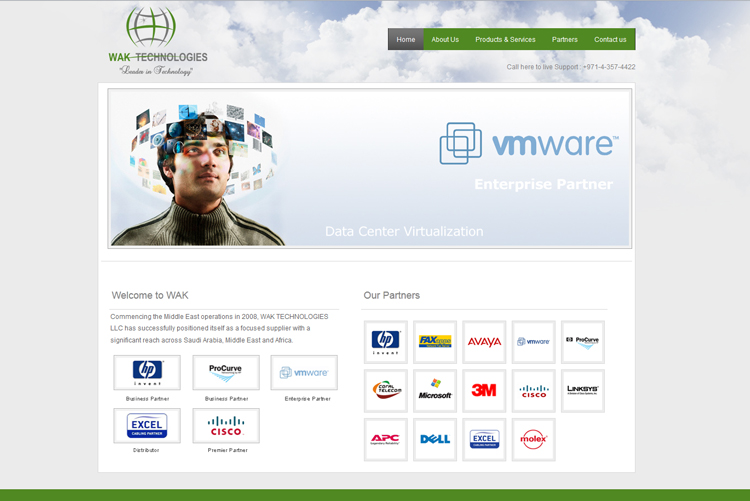
Task: Open the HP Business Partner logo
Action: tap(147, 373)
